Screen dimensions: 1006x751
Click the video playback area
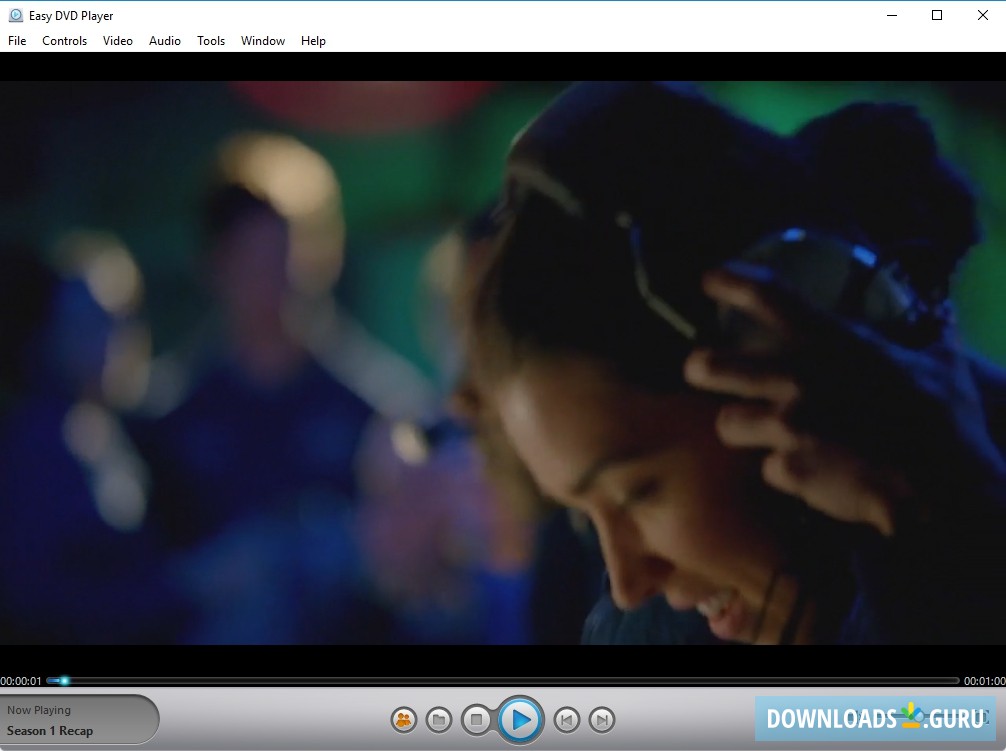point(503,362)
